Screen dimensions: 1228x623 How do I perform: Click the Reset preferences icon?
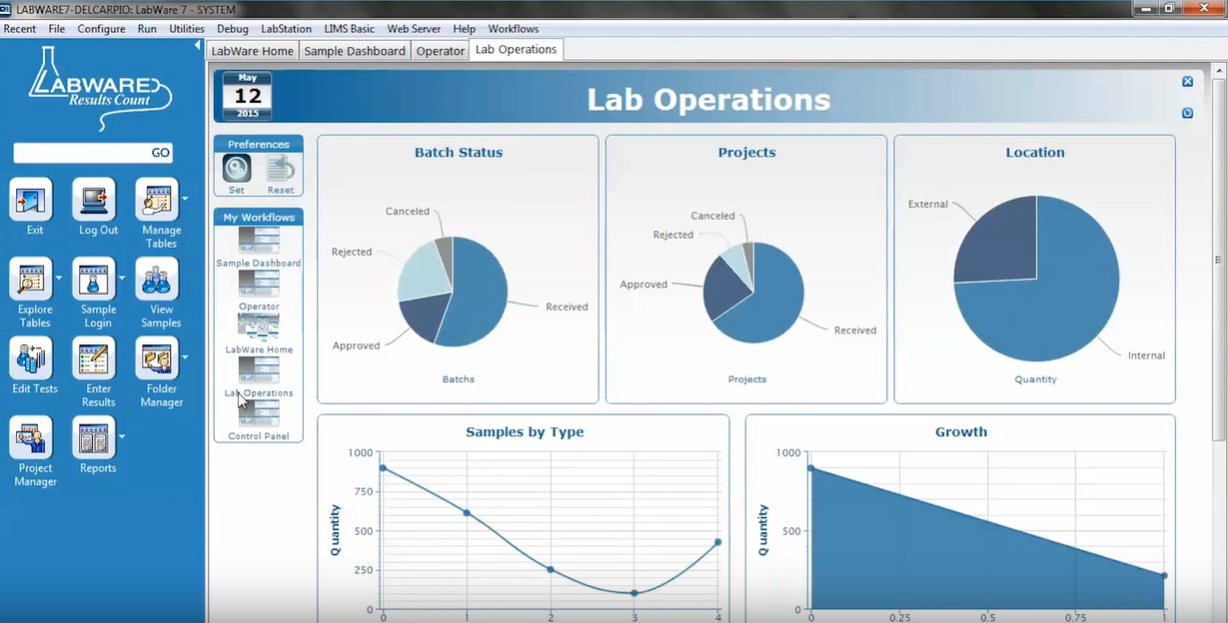coord(281,169)
